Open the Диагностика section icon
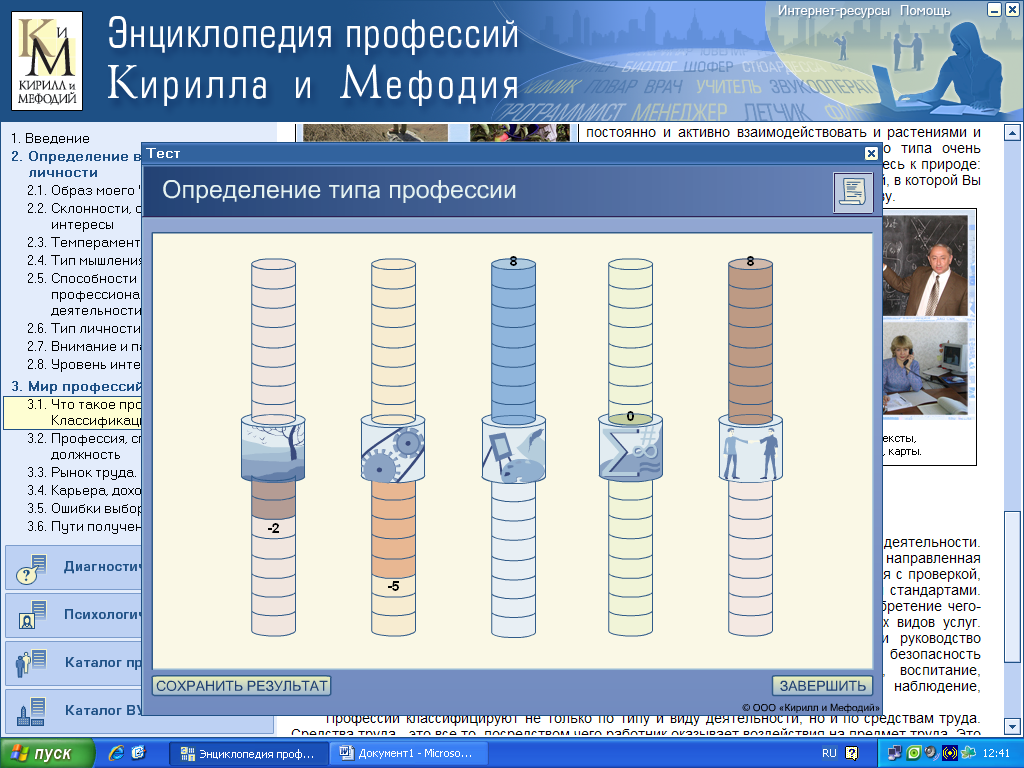This screenshot has height=768, width=1024. pos(31,568)
